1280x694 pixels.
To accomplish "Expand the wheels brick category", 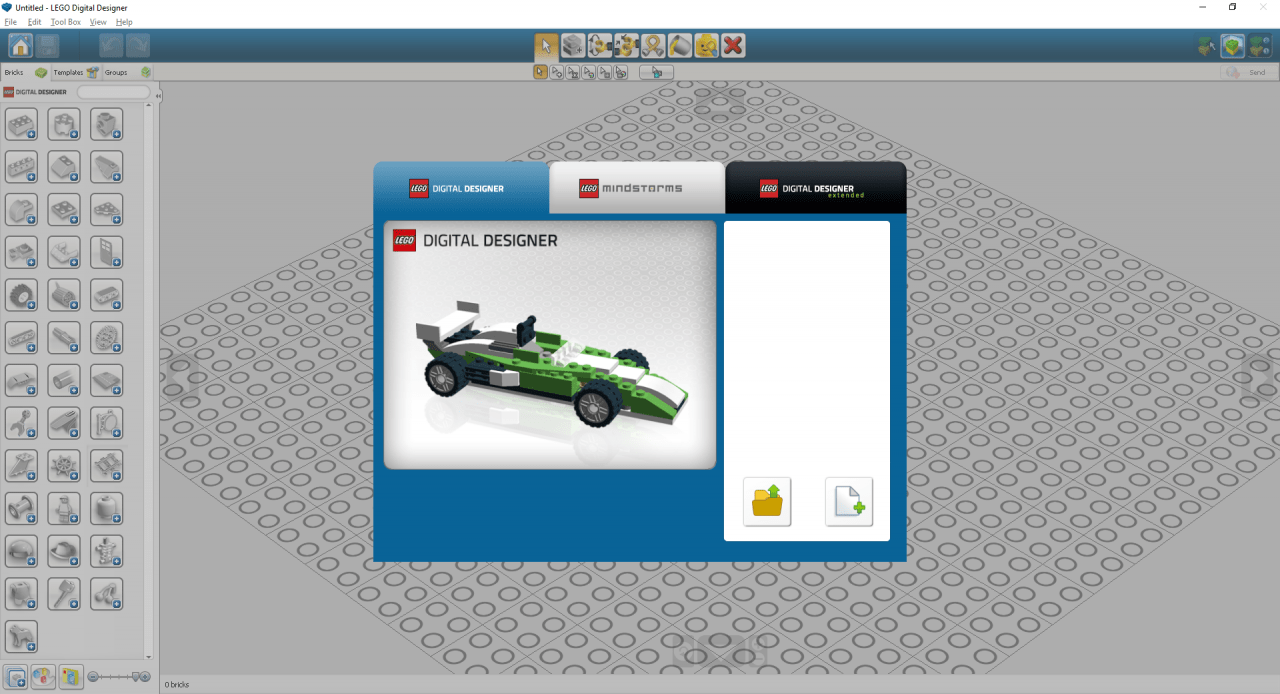I will [x=21, y=294].
